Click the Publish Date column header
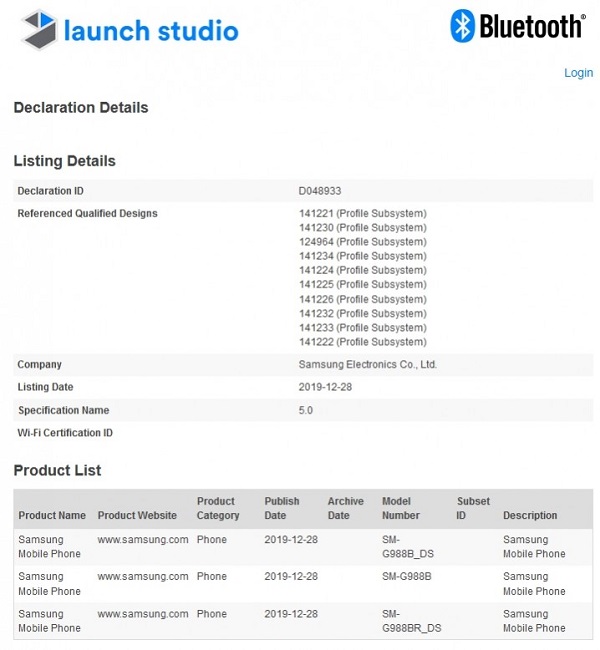The height and width of the screenshot is (650, 600). (x=282, y=508)
